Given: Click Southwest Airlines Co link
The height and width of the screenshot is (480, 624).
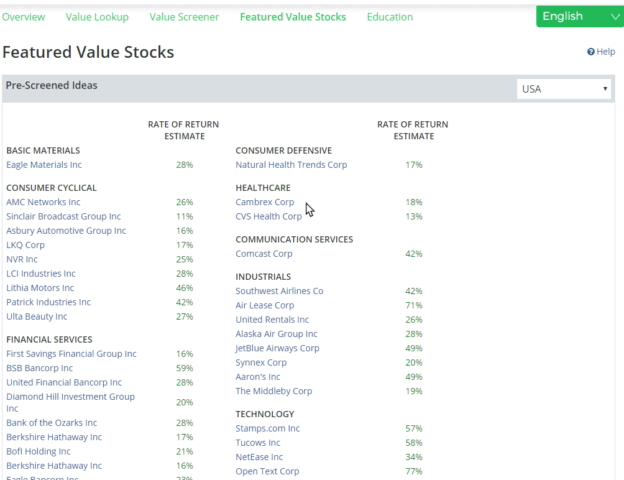Looking at the screenshot, I should [x=279, y=291].
